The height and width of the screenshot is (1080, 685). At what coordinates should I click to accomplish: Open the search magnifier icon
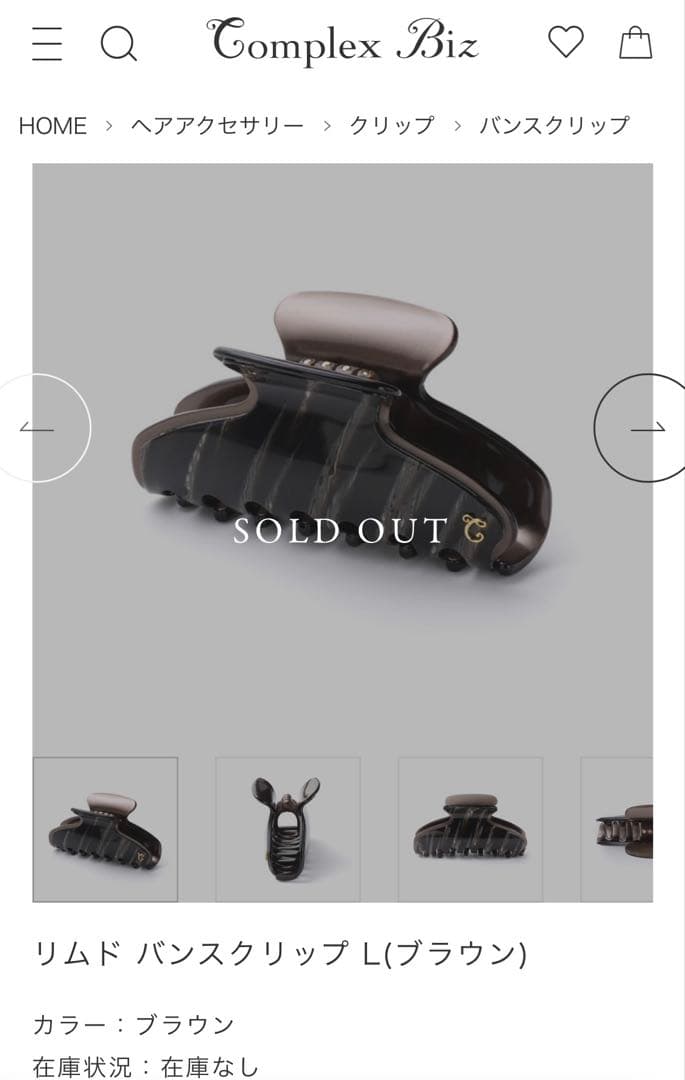pyautogui.click(x=118, y=43)
